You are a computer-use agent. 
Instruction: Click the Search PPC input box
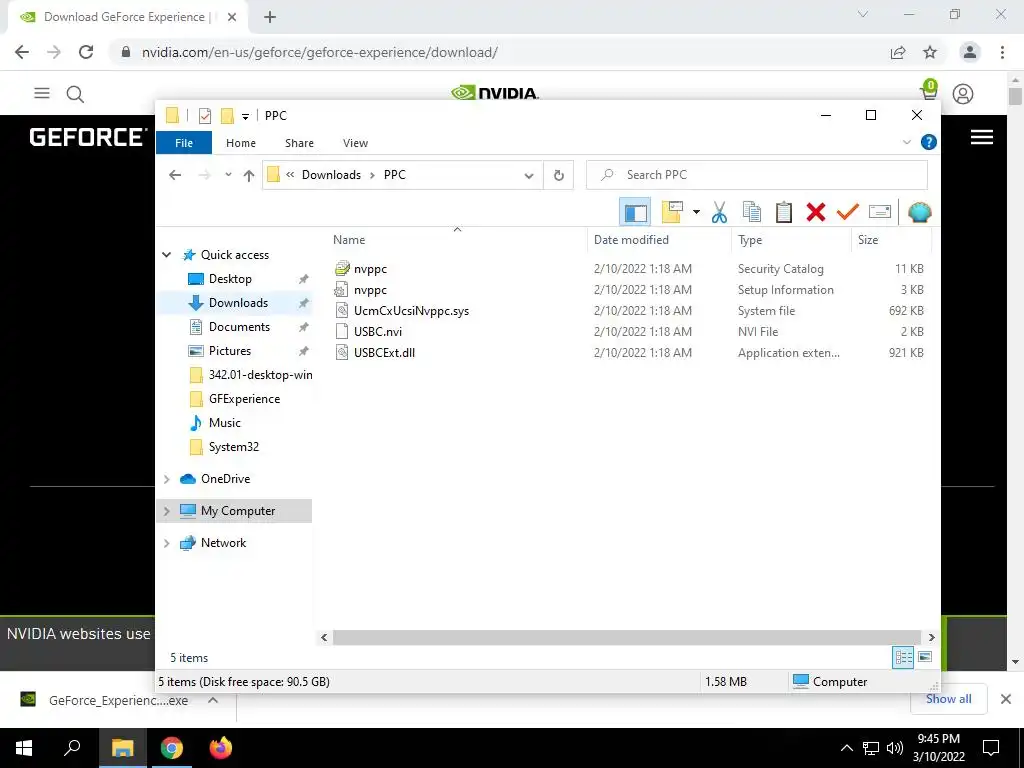(x=757, y=175)
